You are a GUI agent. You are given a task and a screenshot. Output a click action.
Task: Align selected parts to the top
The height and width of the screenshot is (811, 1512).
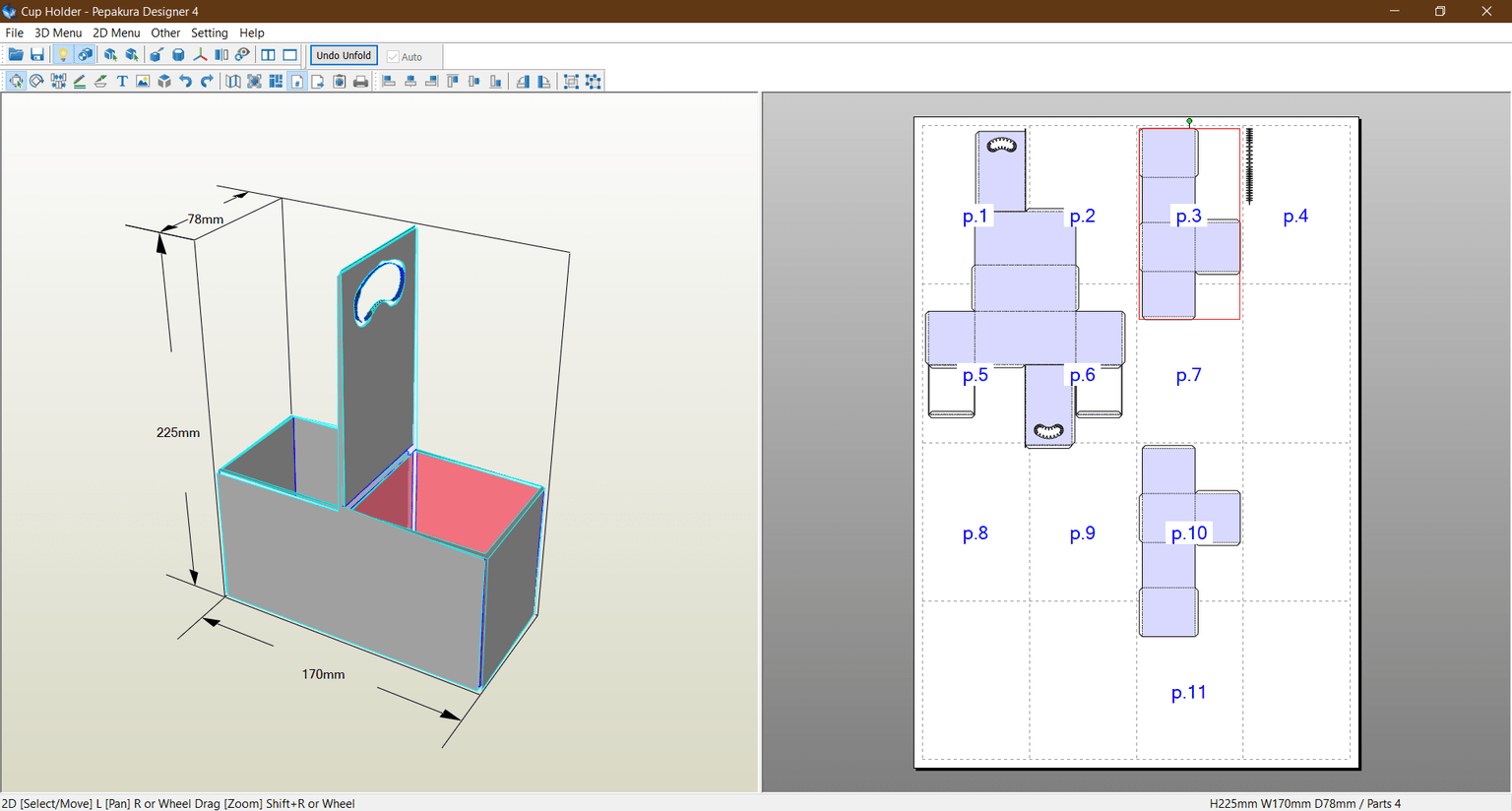point(453,82)
